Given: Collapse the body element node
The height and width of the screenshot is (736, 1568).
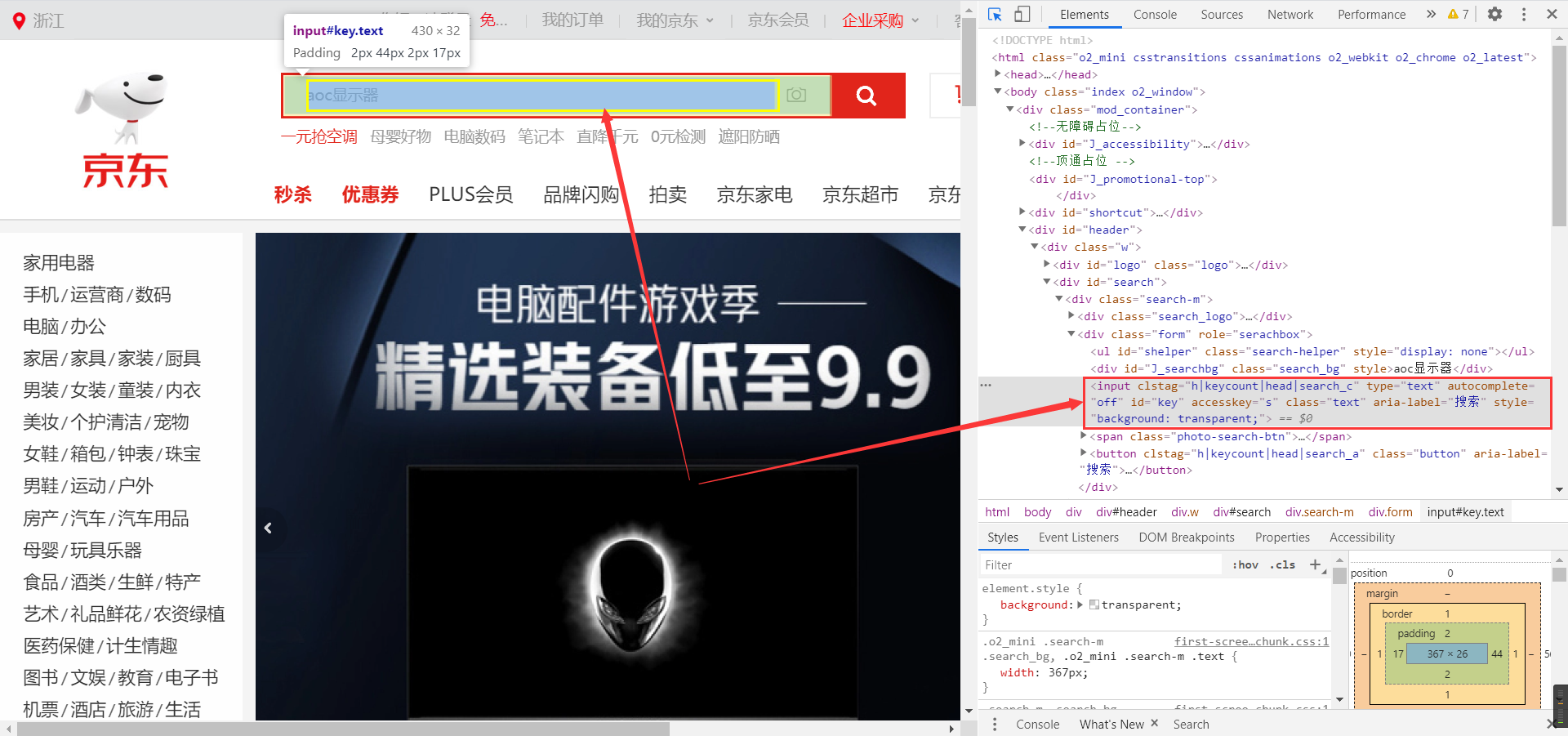Looking at the screenshot, I should (x=998, y=91).
